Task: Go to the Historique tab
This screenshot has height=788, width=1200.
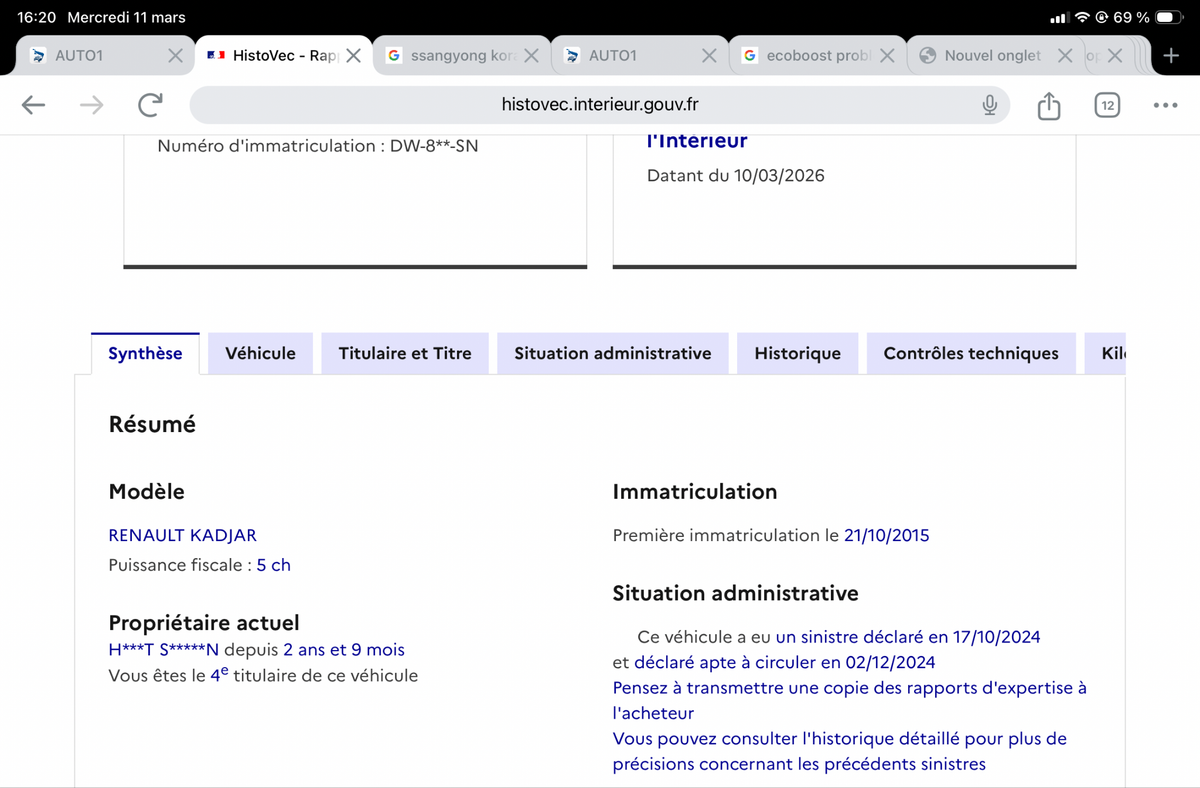Action: pyautogui.click(x=797, y=353)
